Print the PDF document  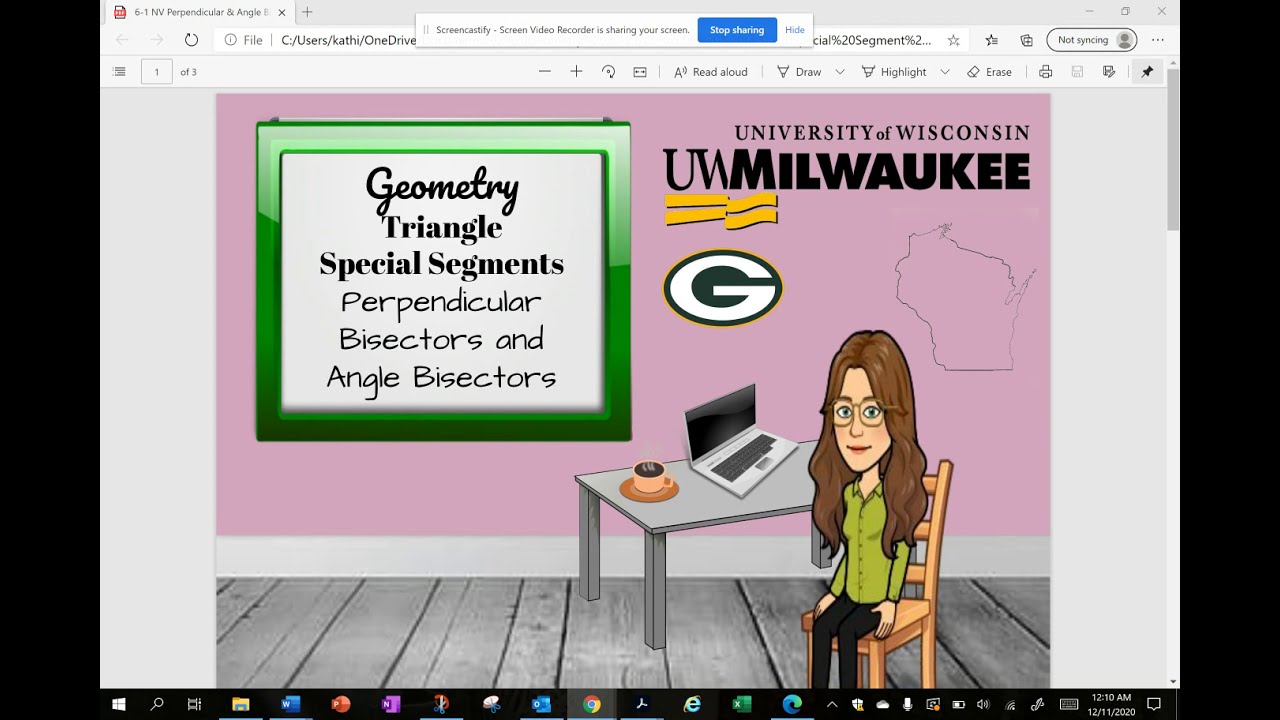[1046, 72]
